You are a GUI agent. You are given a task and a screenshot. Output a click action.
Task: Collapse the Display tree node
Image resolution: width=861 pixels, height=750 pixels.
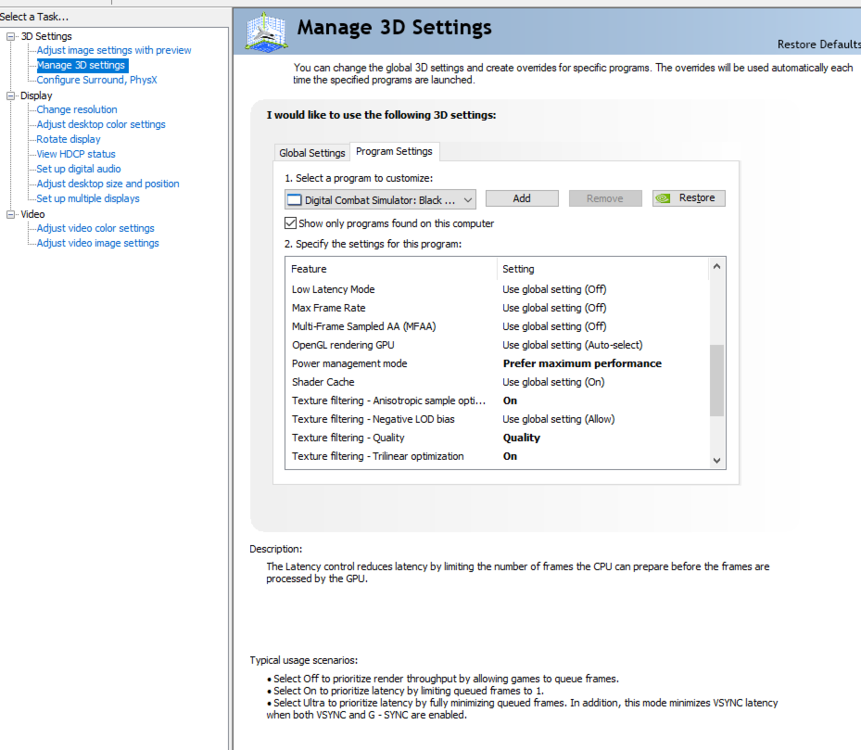(11, 95)
